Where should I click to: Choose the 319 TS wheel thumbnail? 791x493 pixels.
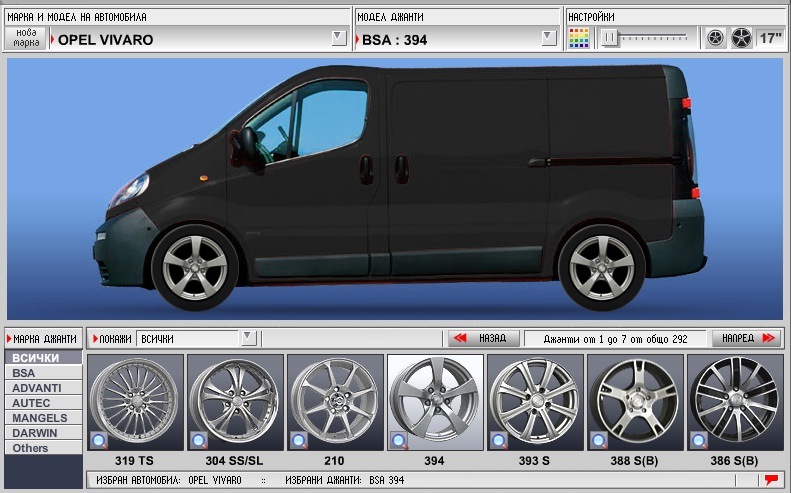tap(135, 402)
